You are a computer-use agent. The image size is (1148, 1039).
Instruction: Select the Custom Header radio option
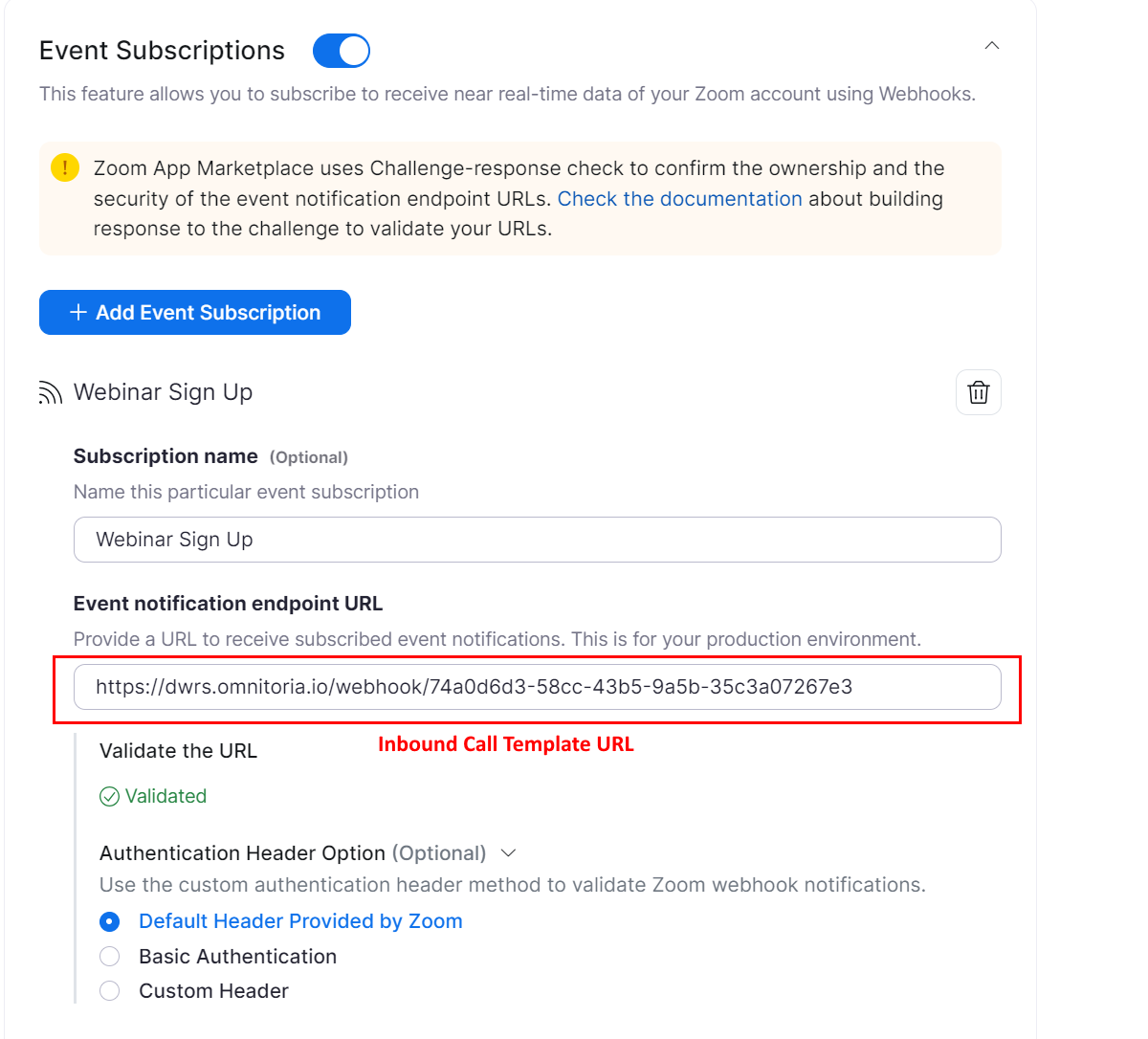110,991
